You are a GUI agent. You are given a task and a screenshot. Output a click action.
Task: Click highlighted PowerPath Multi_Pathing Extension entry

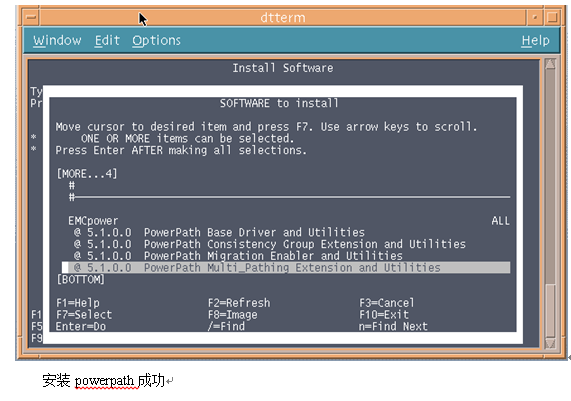click(286, 267)
